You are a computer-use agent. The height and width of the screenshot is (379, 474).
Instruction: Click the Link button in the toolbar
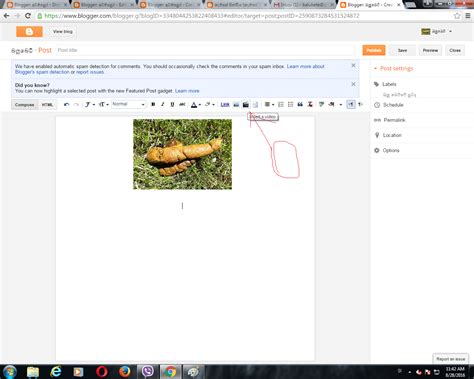[225, 105]
